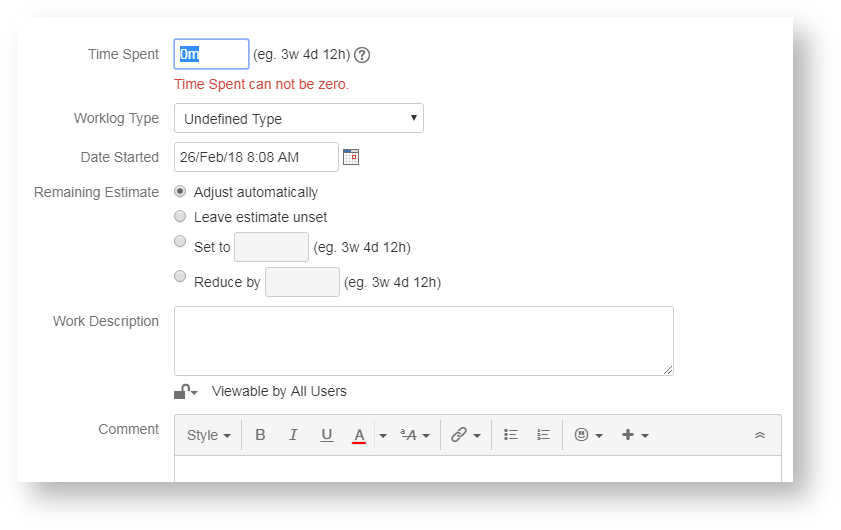
Task: Select the 'Set to' radio button
Action: coord(180,241)
